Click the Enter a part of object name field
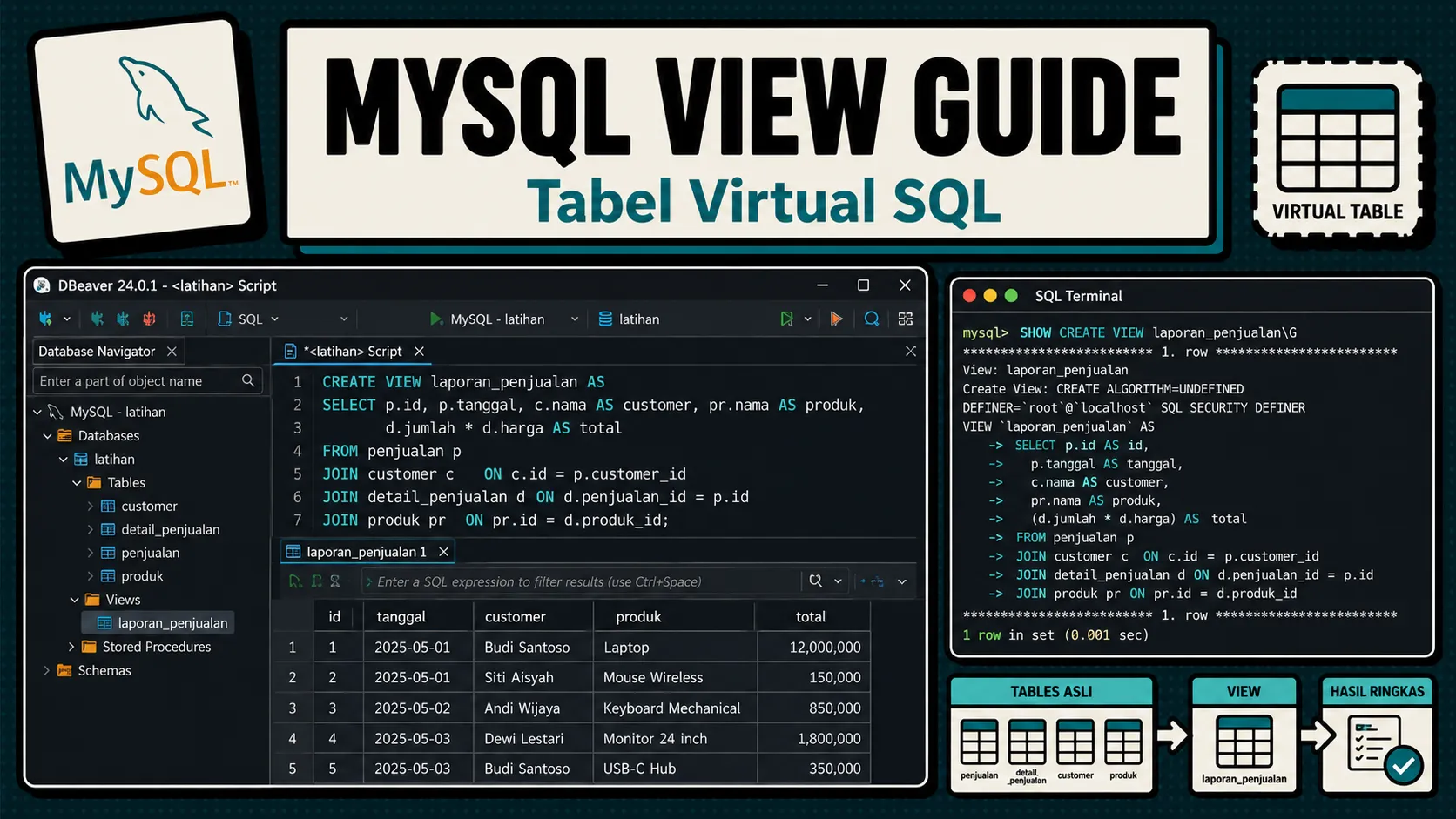Image resolution: width=1456 pixels, height=819 pixels. (147, 381)
